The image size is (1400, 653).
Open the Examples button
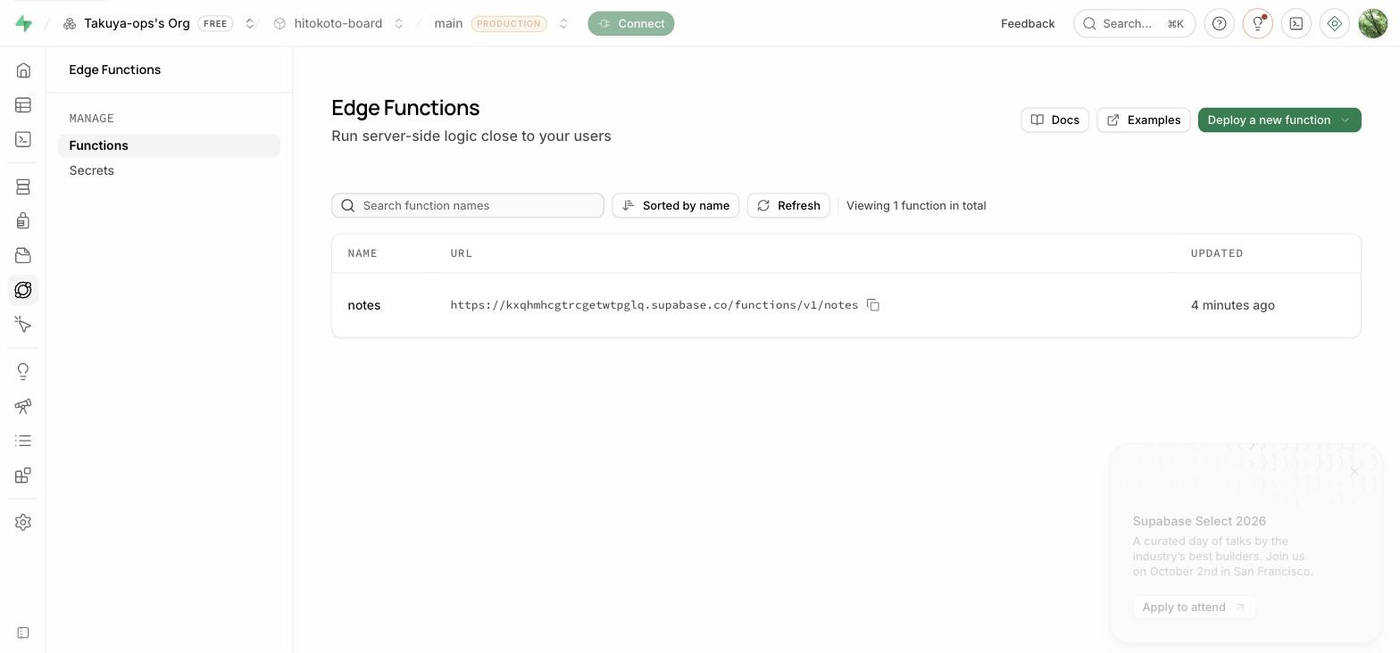coord(1144,120)
